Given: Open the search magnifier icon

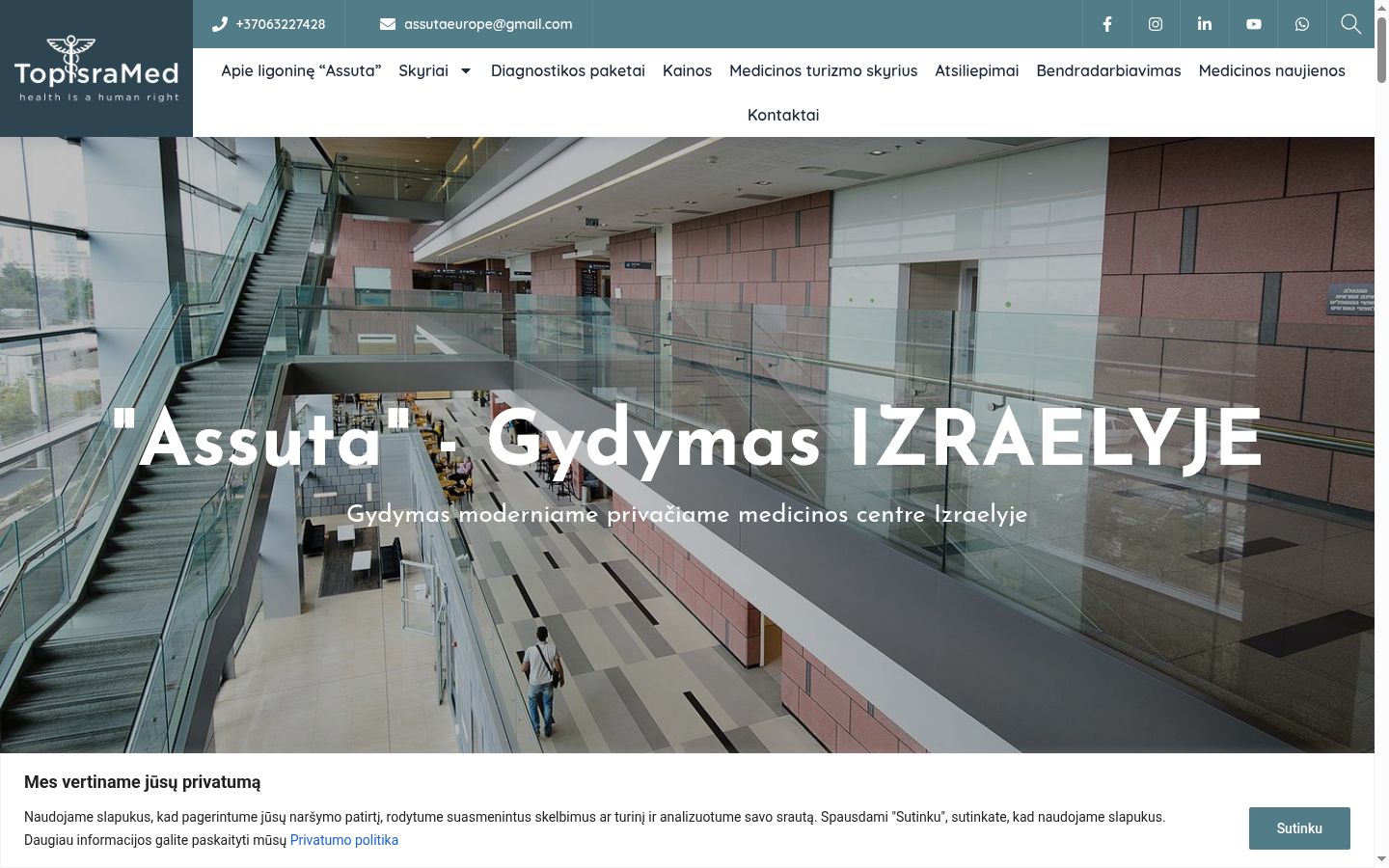Looking at the screenshot, I should tap(1350, 24).
